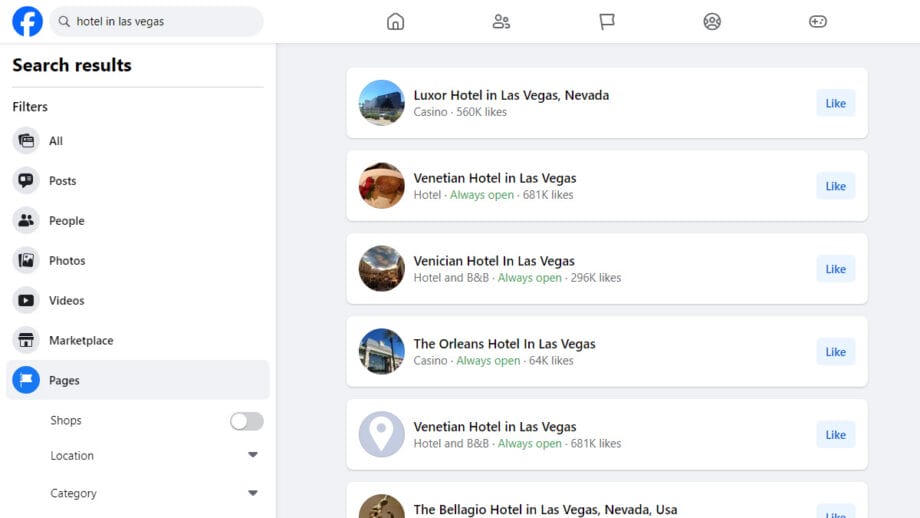920x518 pixels.
Task: Like The Orleans Hotel page
Action: pyautogui.click(x=836, y=352)
